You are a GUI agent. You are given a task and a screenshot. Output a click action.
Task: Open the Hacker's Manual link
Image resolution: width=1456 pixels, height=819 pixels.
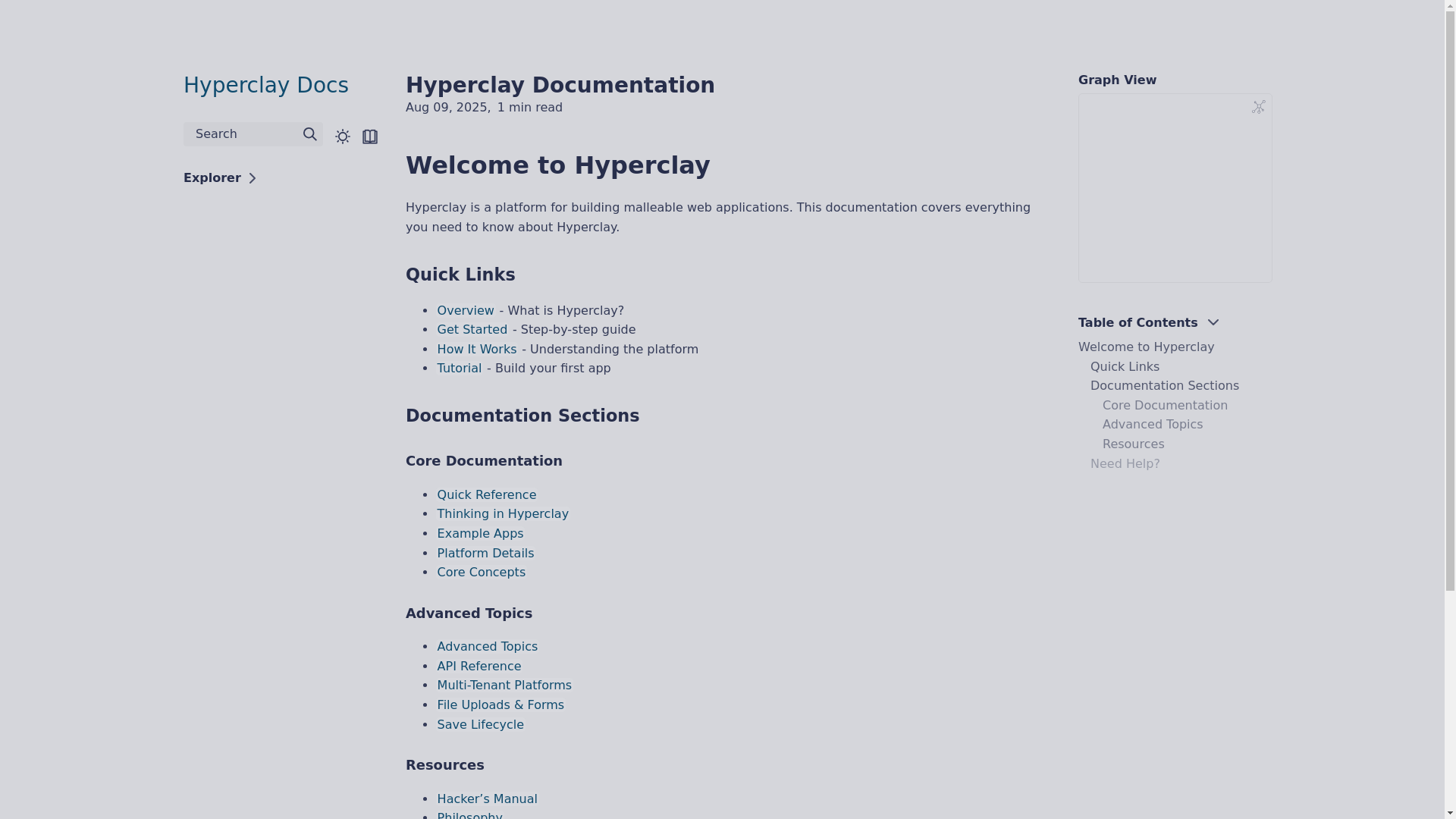click(x=488, y=799)
